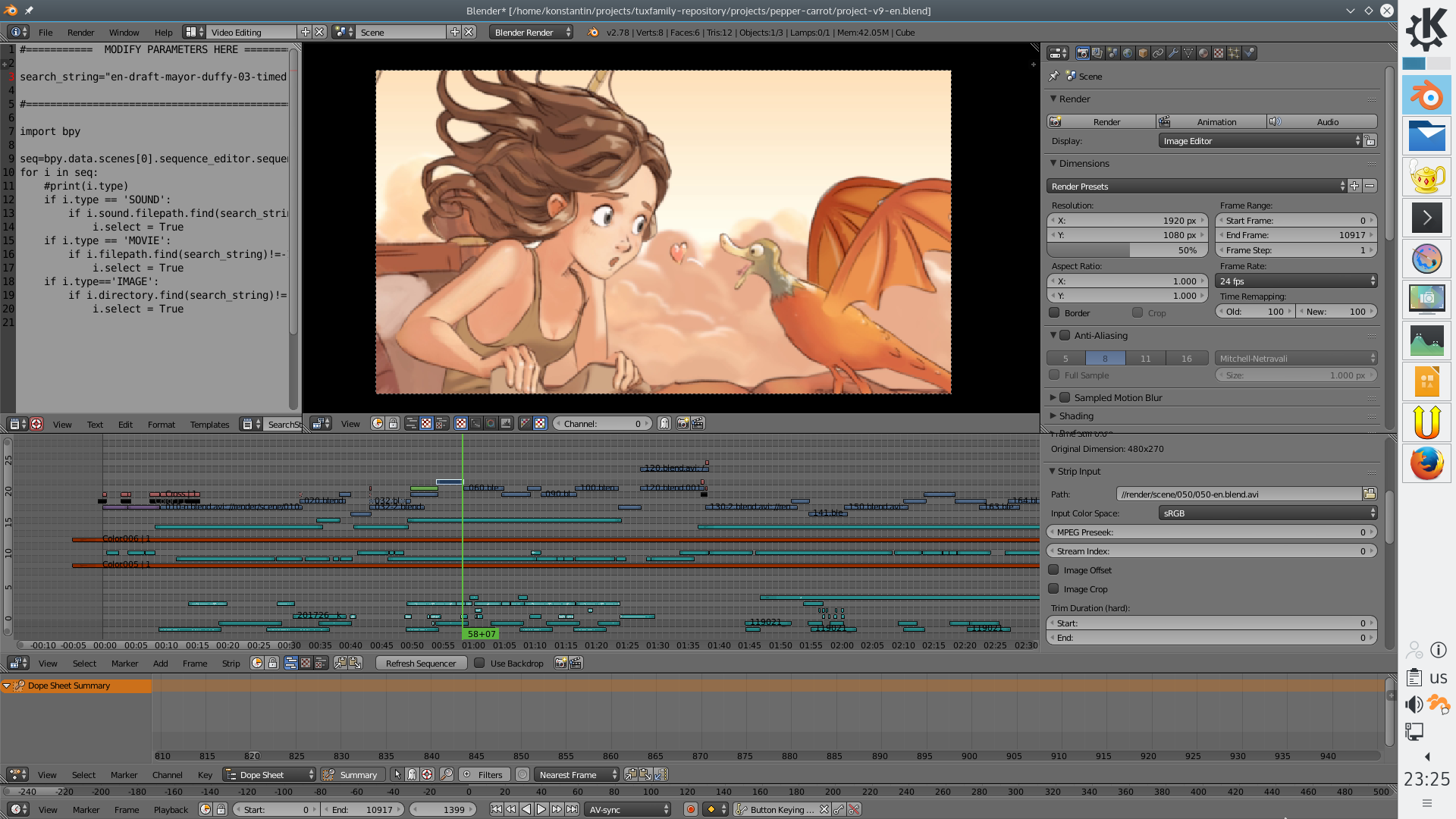The image size is (1456, 819).
Task: Open the Render Presets dropdown
Action: point(1197,186)
